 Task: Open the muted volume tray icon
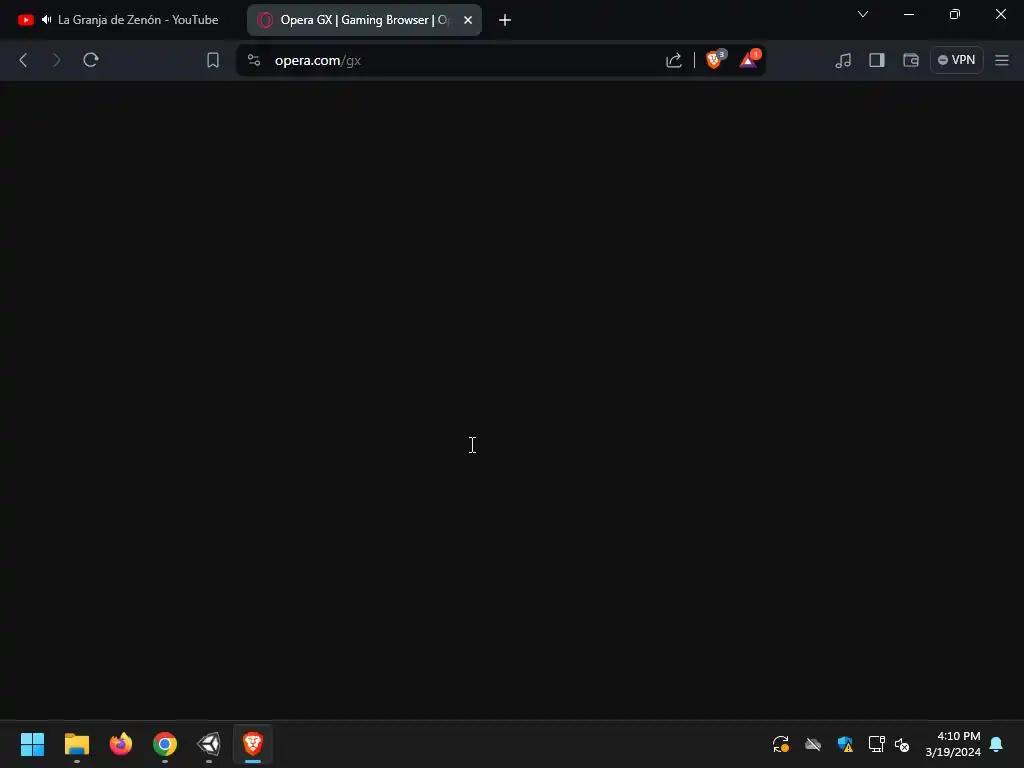click(x=902, y=744)
